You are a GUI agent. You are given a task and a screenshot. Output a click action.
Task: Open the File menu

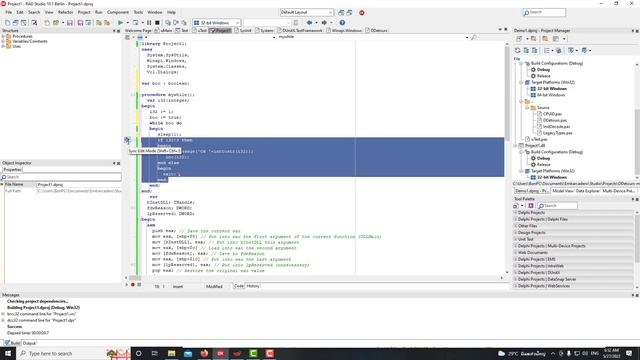[9, 13]
